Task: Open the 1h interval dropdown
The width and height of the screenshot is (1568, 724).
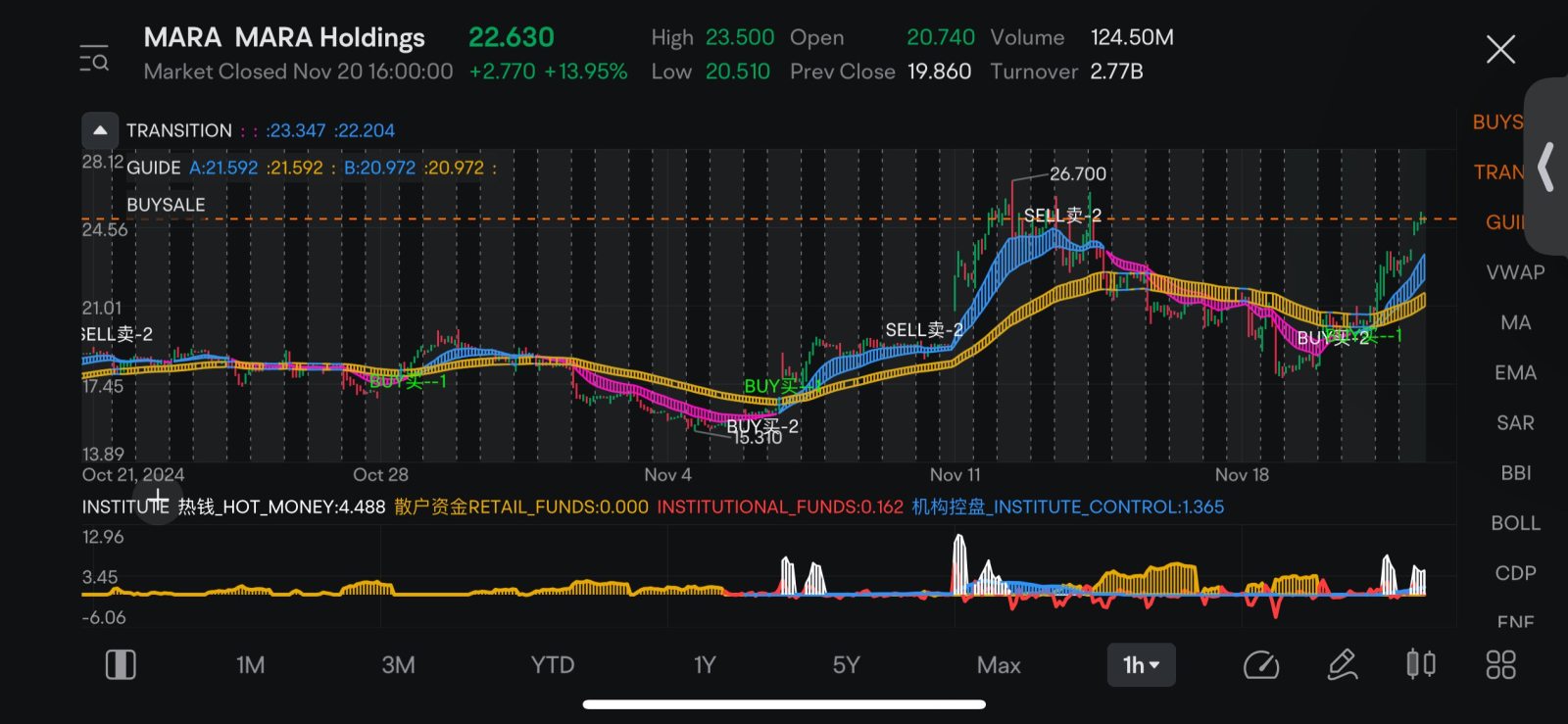Action: (1142, 665)
